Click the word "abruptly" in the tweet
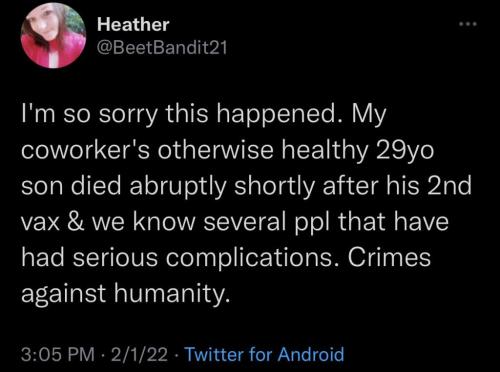 [178, 187]
